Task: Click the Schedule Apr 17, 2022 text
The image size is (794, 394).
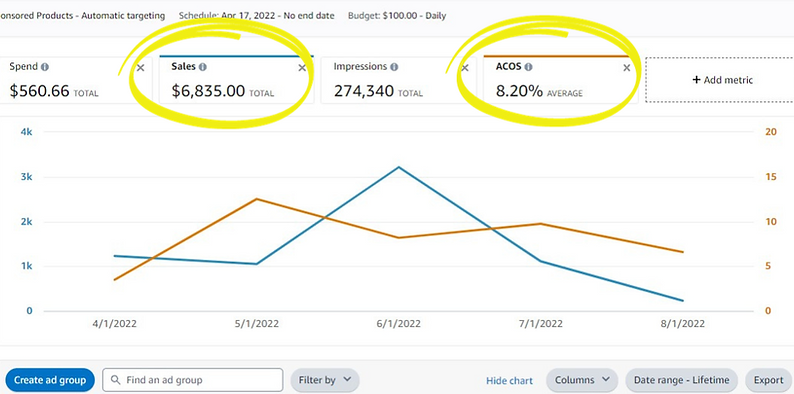Action: coord(256,16)
